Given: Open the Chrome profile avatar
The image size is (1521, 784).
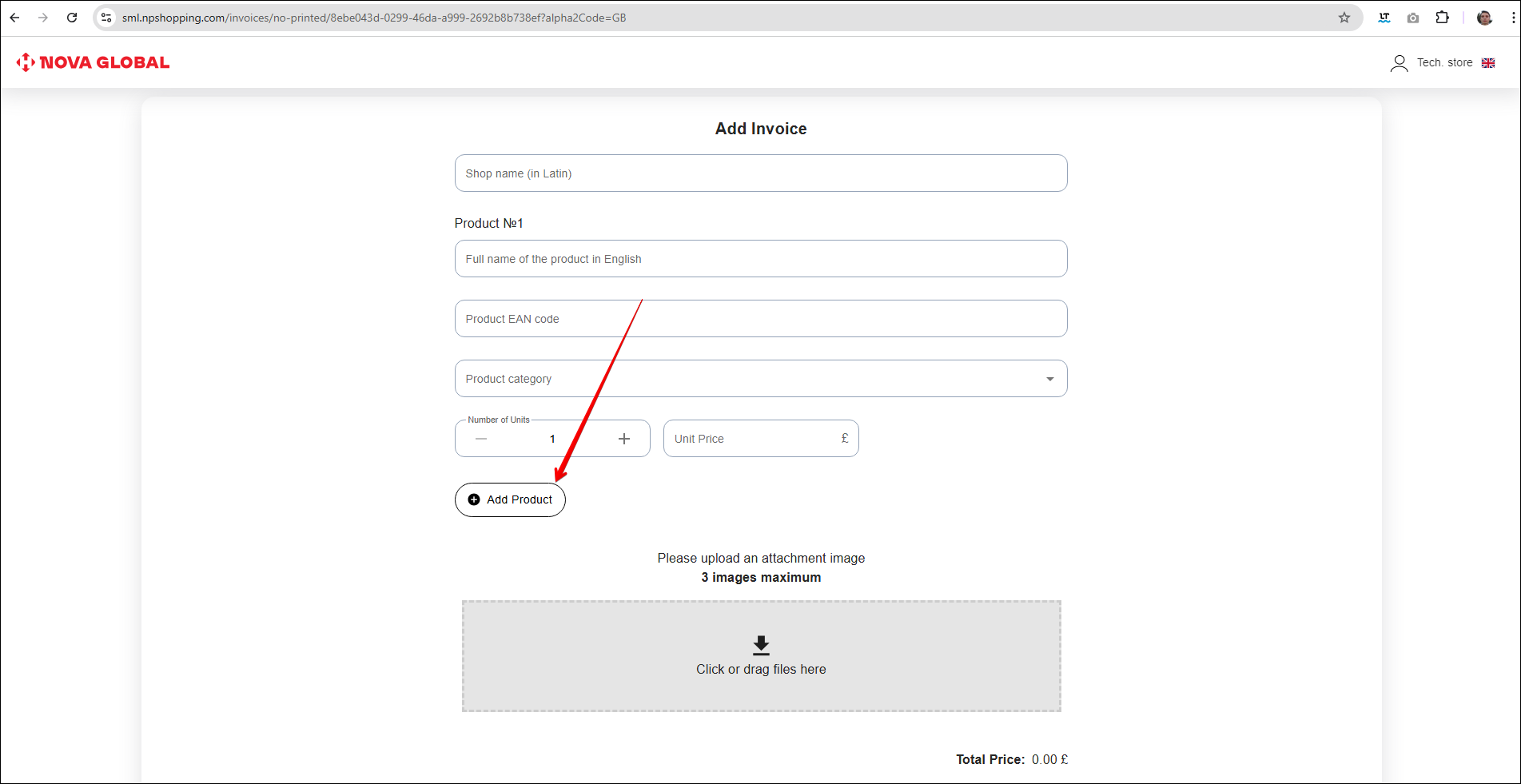Looking at the screenshot, I should (1484, 18).
